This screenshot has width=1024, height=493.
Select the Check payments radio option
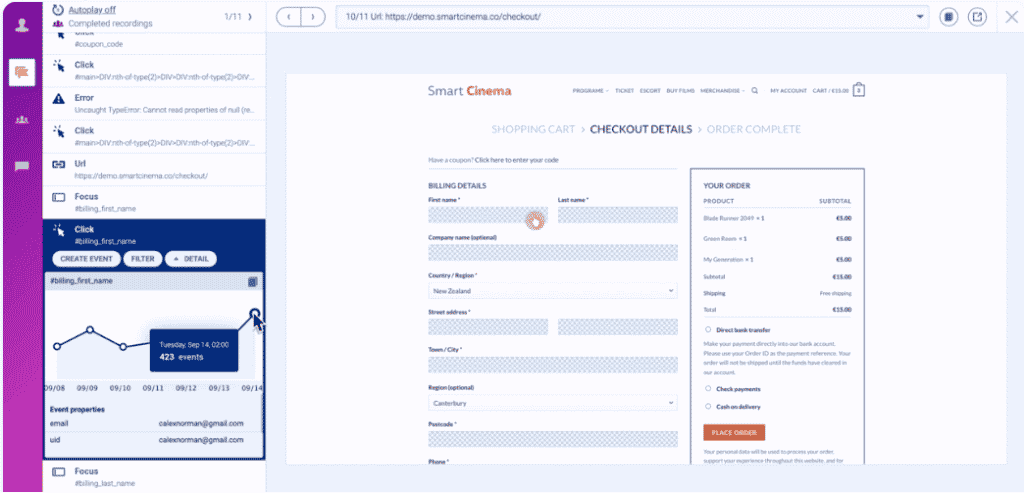[708, 389]
